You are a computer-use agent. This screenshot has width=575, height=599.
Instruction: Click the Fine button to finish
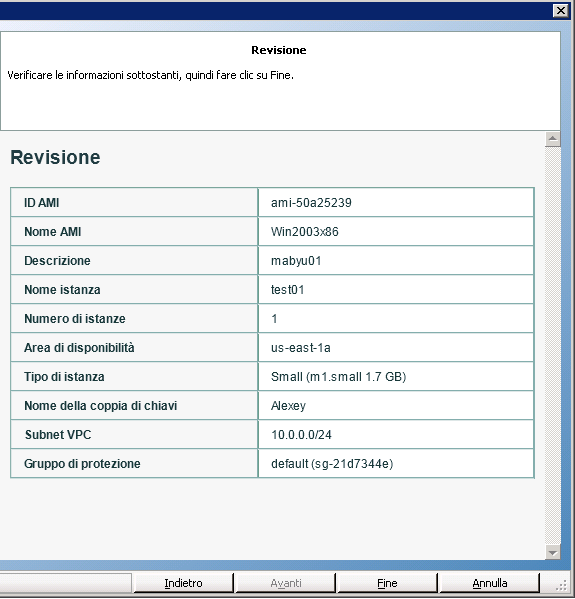pos(387,583)
